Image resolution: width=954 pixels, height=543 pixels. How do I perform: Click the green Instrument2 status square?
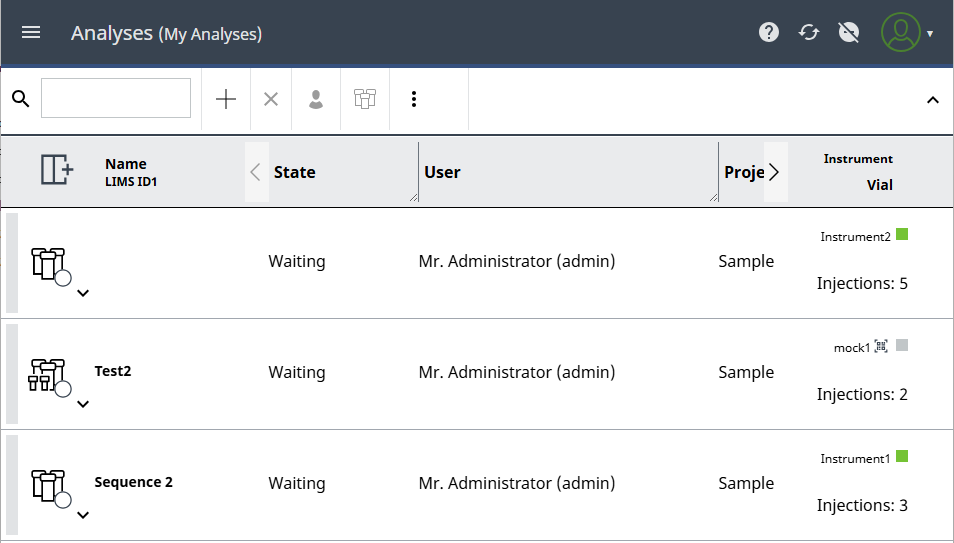902,235
